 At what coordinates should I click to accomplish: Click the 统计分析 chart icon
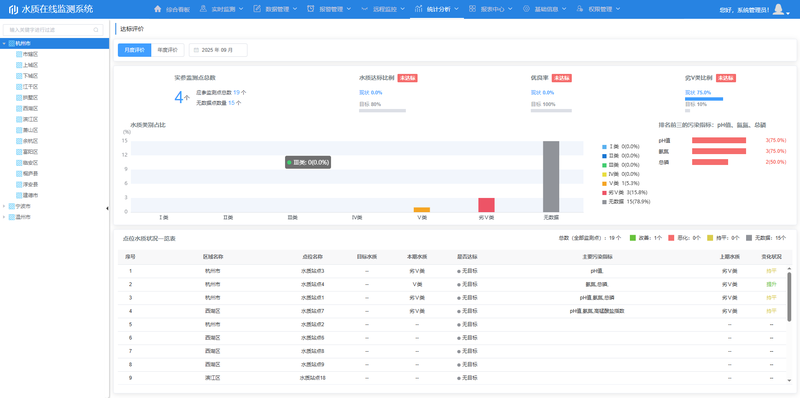418,9
